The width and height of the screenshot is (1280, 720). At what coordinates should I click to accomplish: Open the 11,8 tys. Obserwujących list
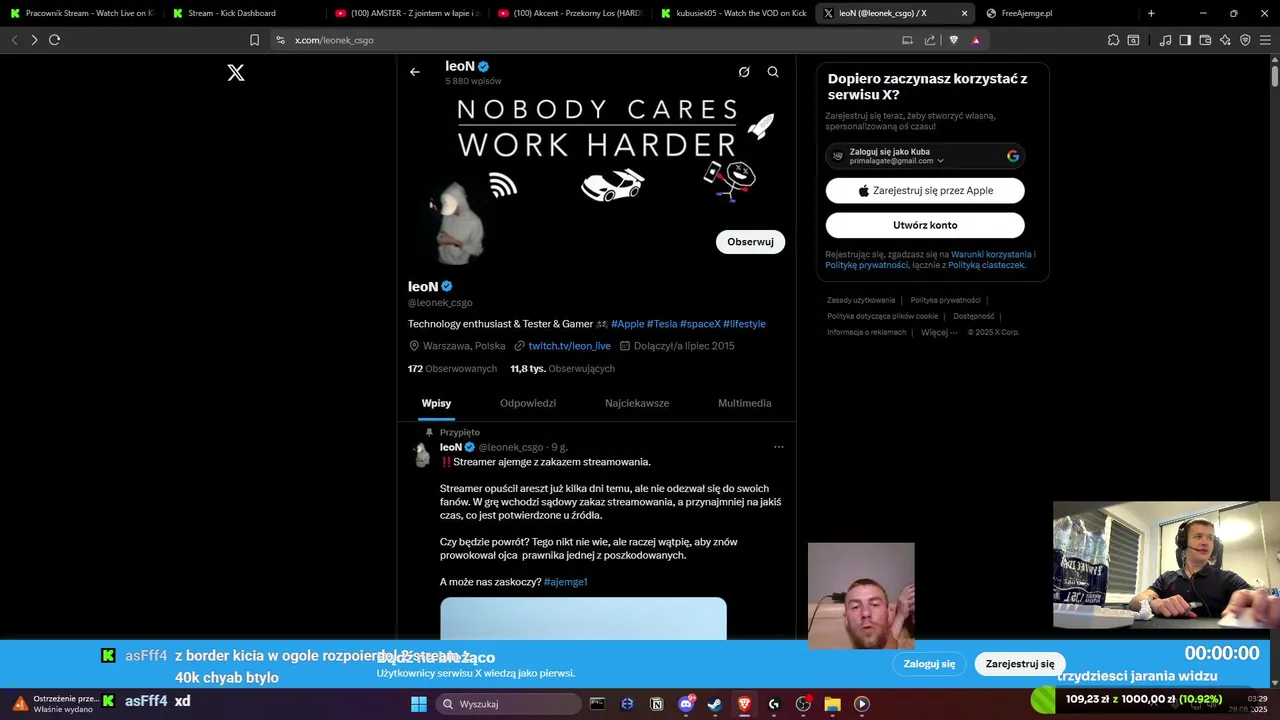pos(562,369)
